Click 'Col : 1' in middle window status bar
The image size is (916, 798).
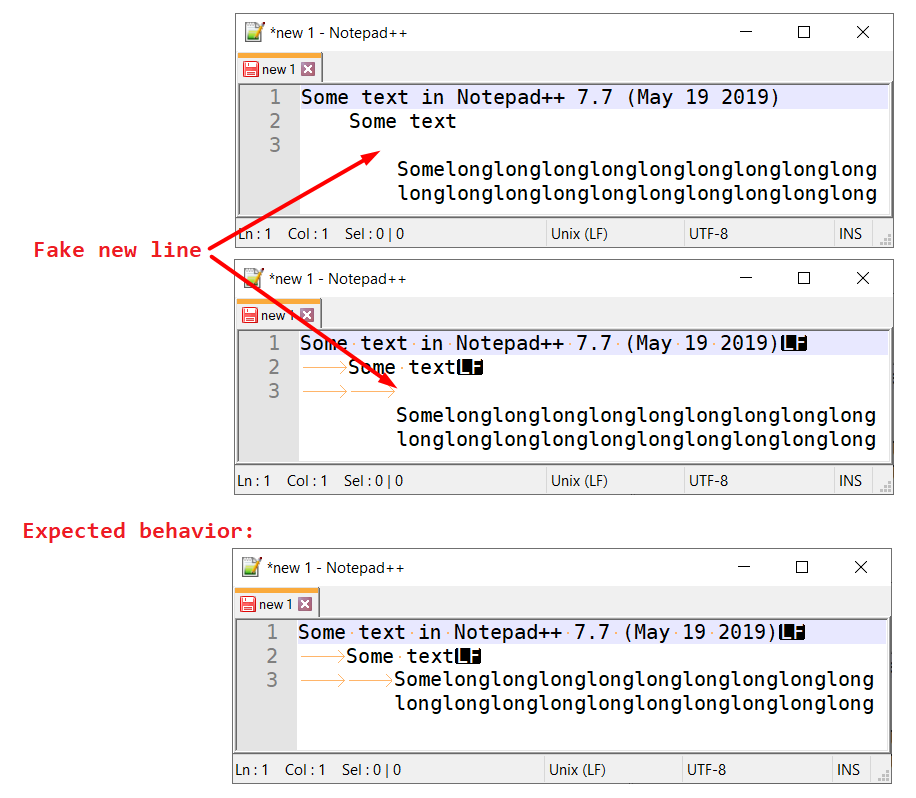pos(307,481)
